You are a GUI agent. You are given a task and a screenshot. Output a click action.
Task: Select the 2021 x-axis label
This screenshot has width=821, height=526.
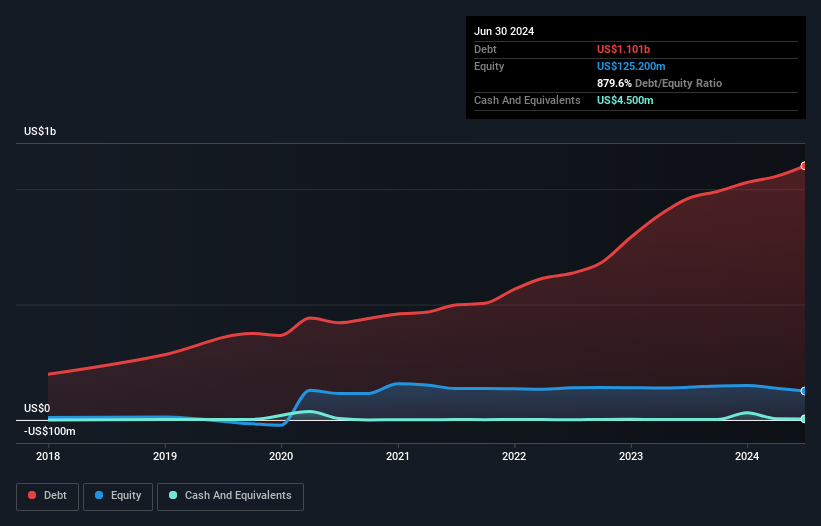[398, 456]
